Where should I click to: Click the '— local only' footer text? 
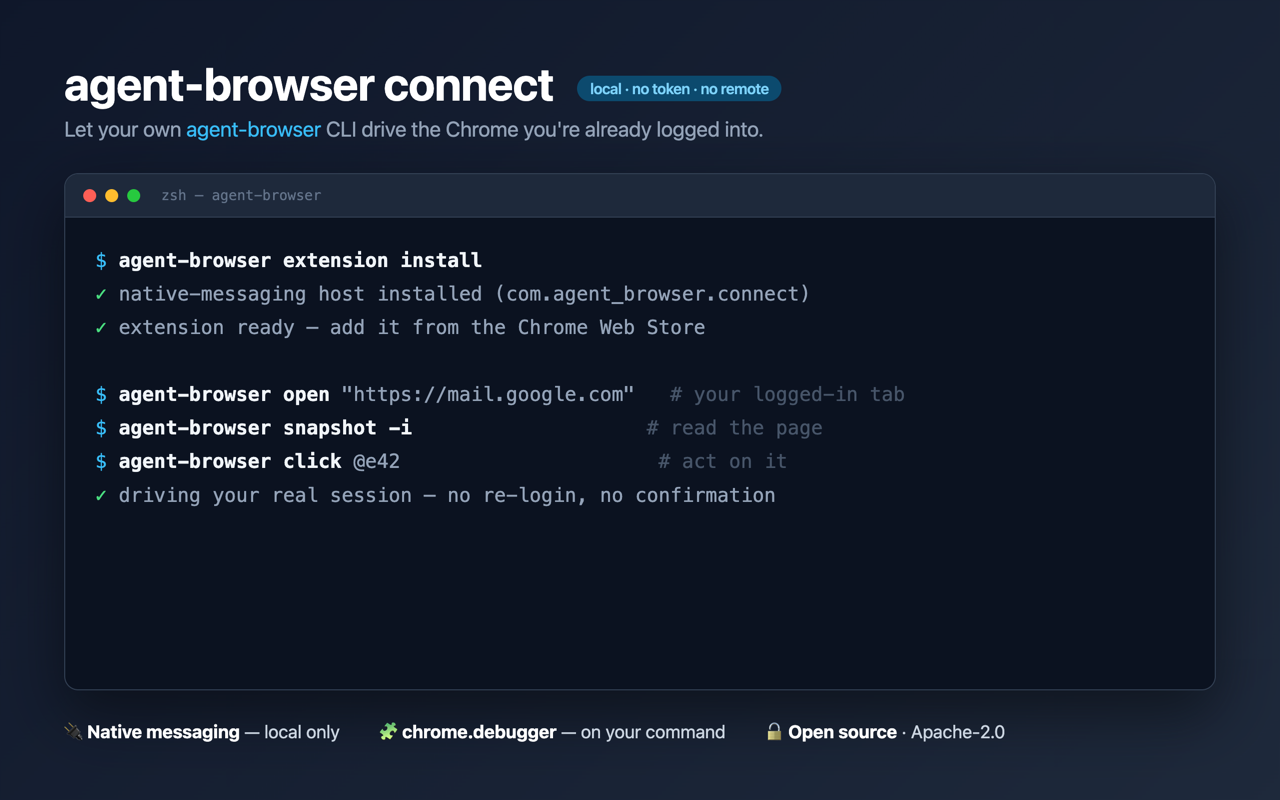(292, 732)
